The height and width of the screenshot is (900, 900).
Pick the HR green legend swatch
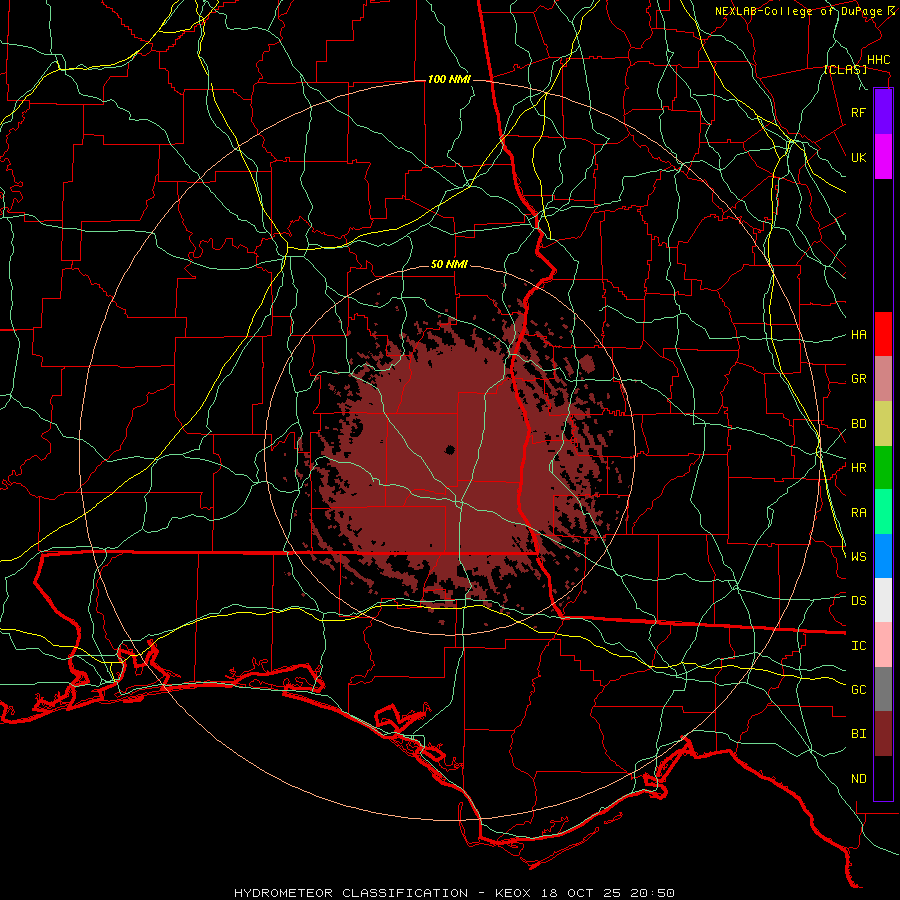(x=883, y=467)
